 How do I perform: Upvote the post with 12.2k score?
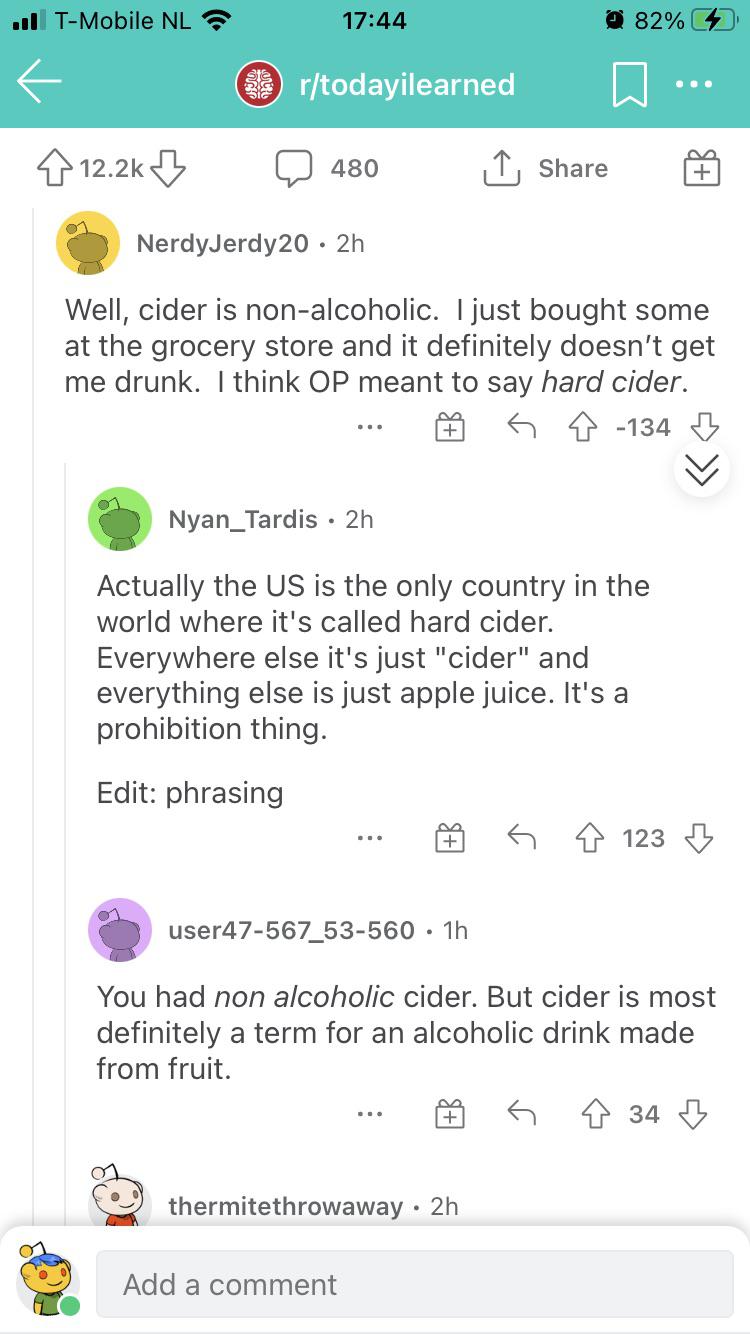click(57, 169)
